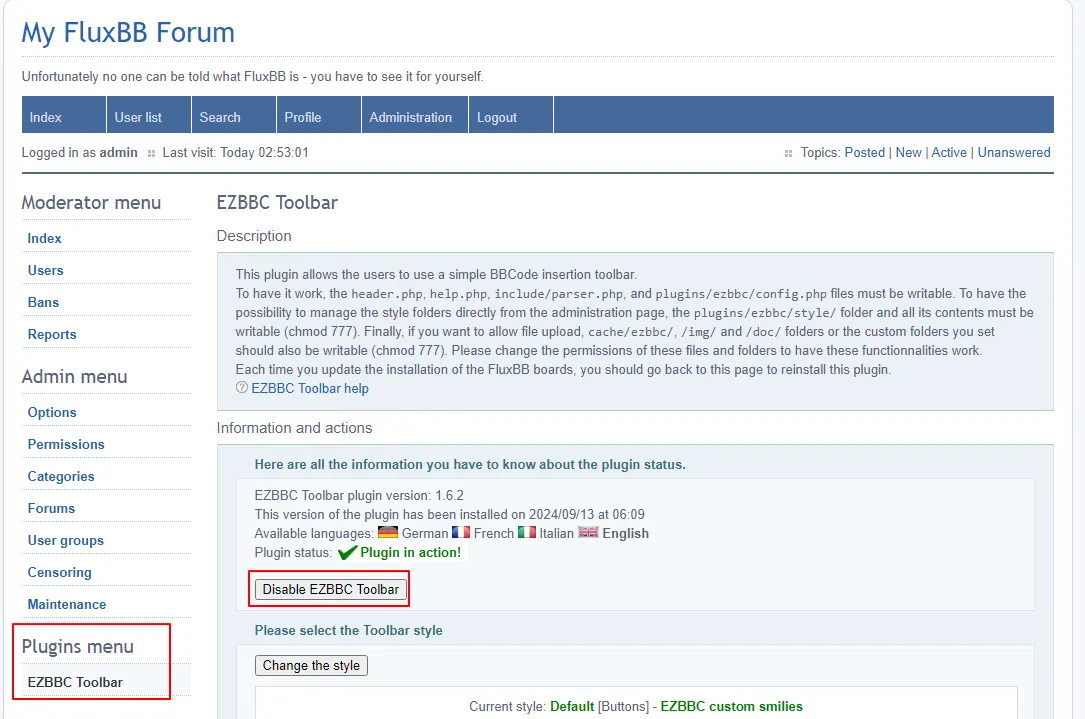Click the Change the style button

tap(311, 666)
